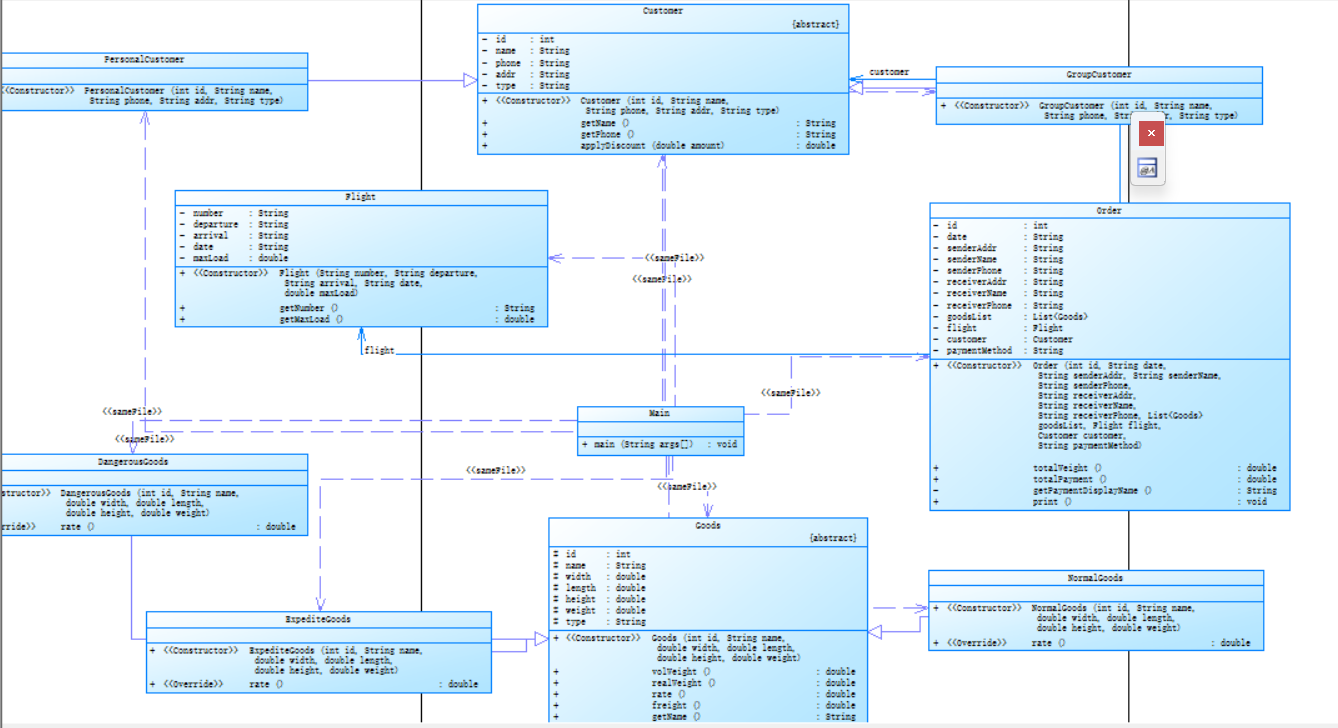Select the Goods class title
The height and width of the screenshot is (728, 1338).
708,525
